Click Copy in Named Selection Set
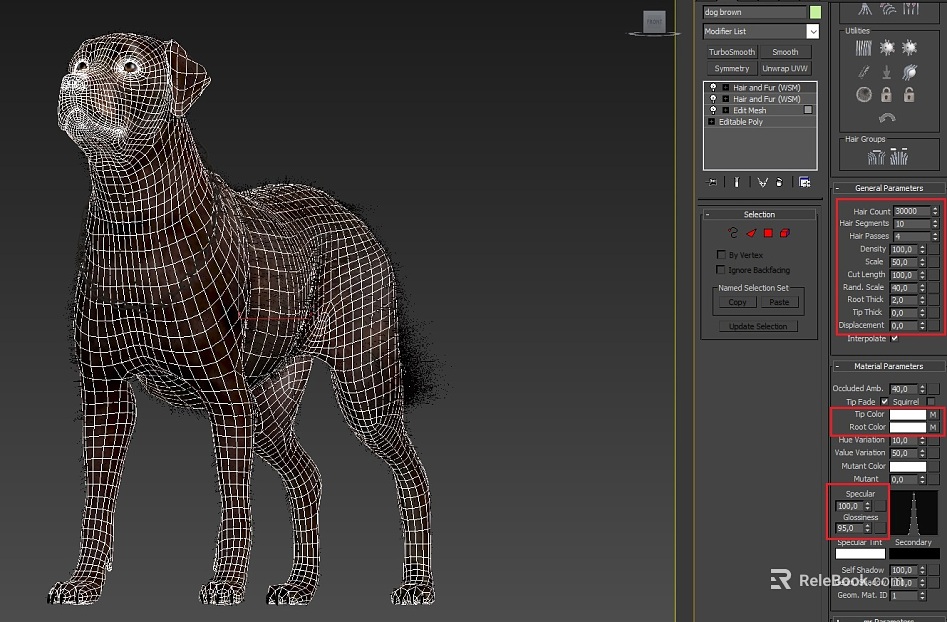The image size is (947, 622). point(737,302)
